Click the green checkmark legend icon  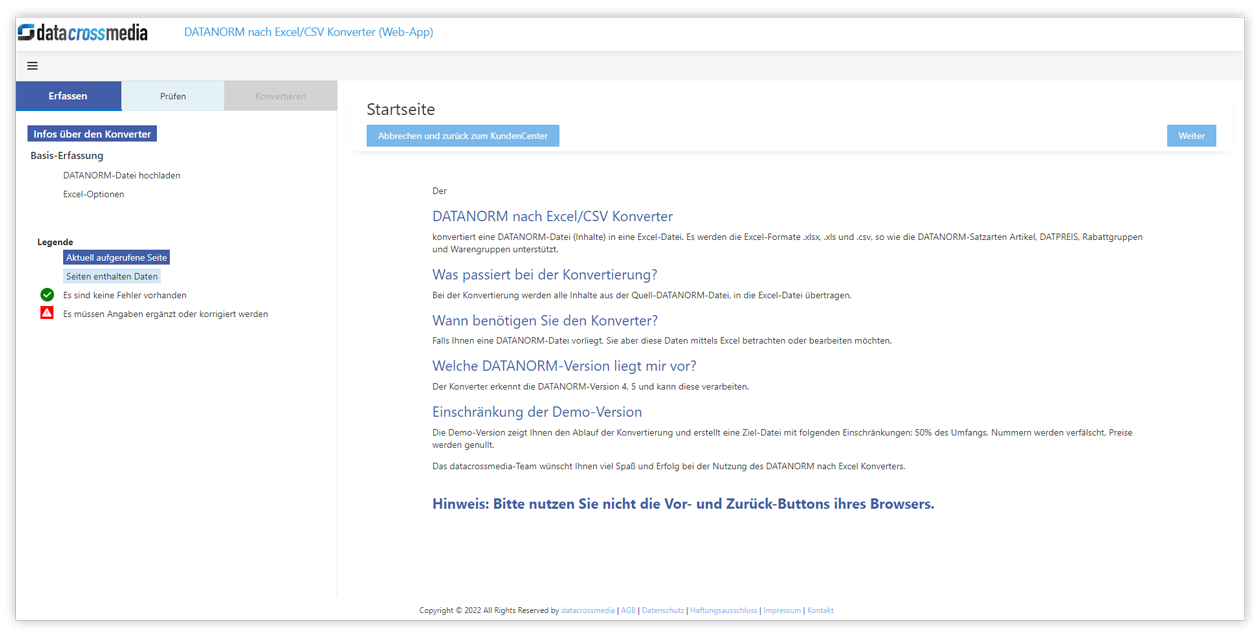point(47,295)
